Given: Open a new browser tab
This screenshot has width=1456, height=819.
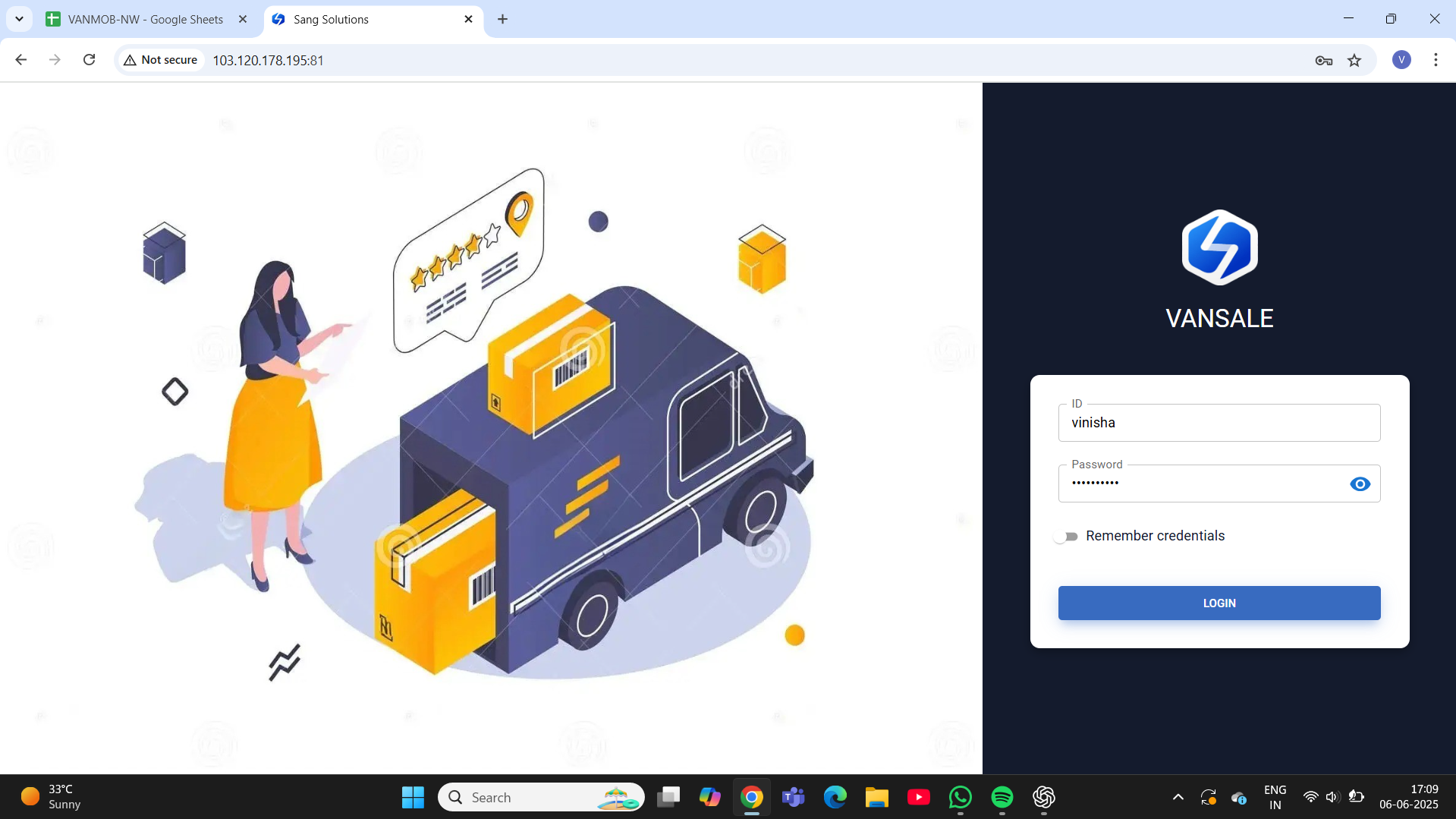Looking at the screenshot, I should pos(502,20).
